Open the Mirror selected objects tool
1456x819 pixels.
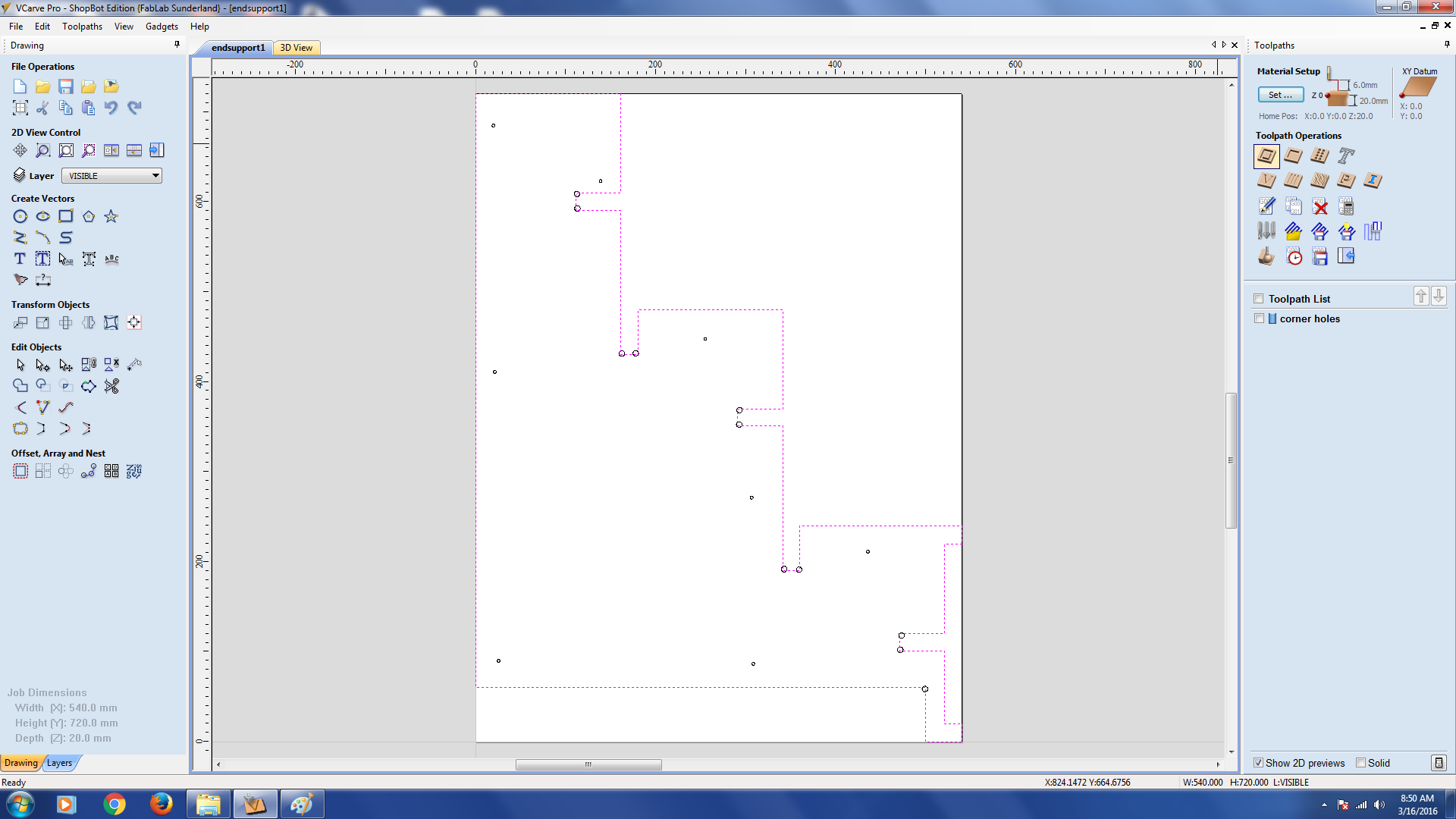point(89,323)
